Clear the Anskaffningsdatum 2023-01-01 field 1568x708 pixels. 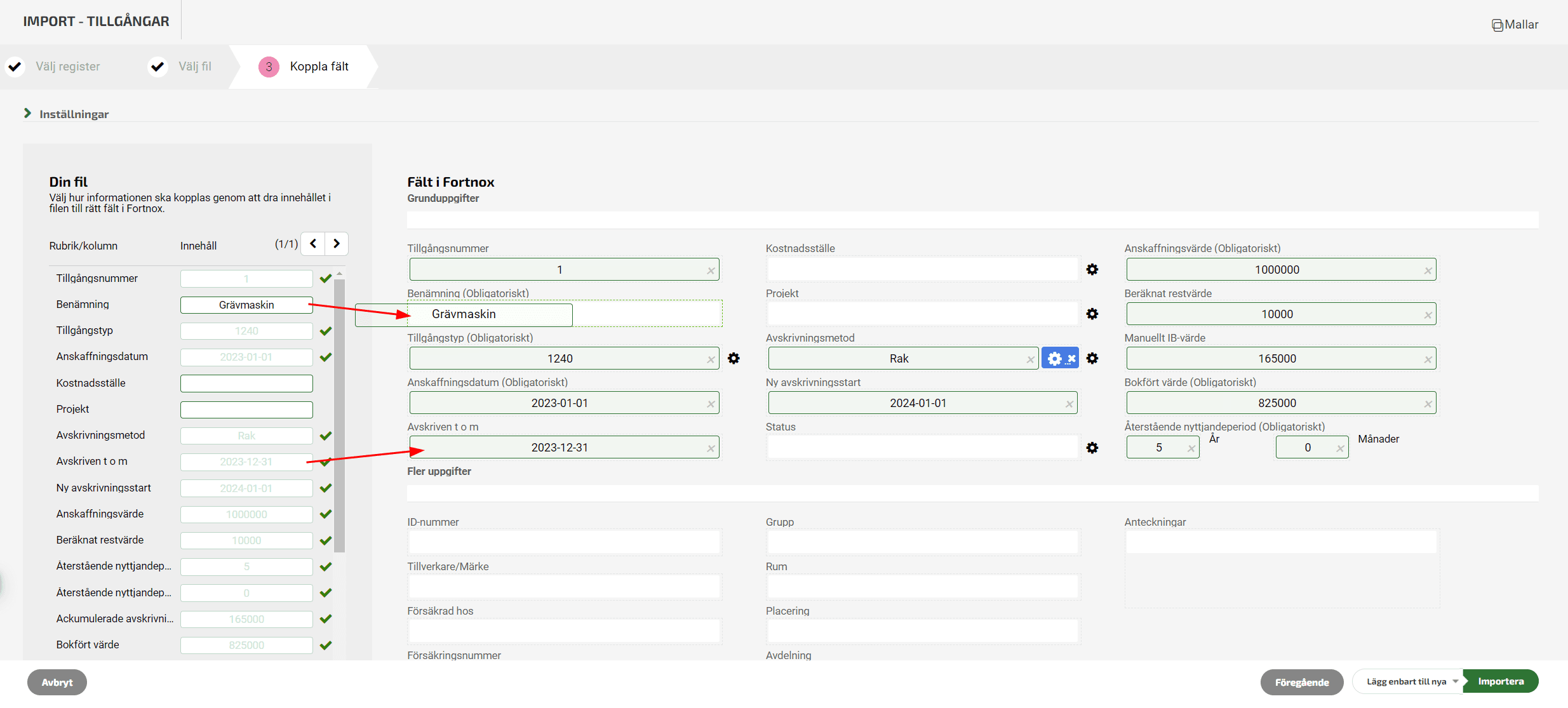(x=711, y=404)
